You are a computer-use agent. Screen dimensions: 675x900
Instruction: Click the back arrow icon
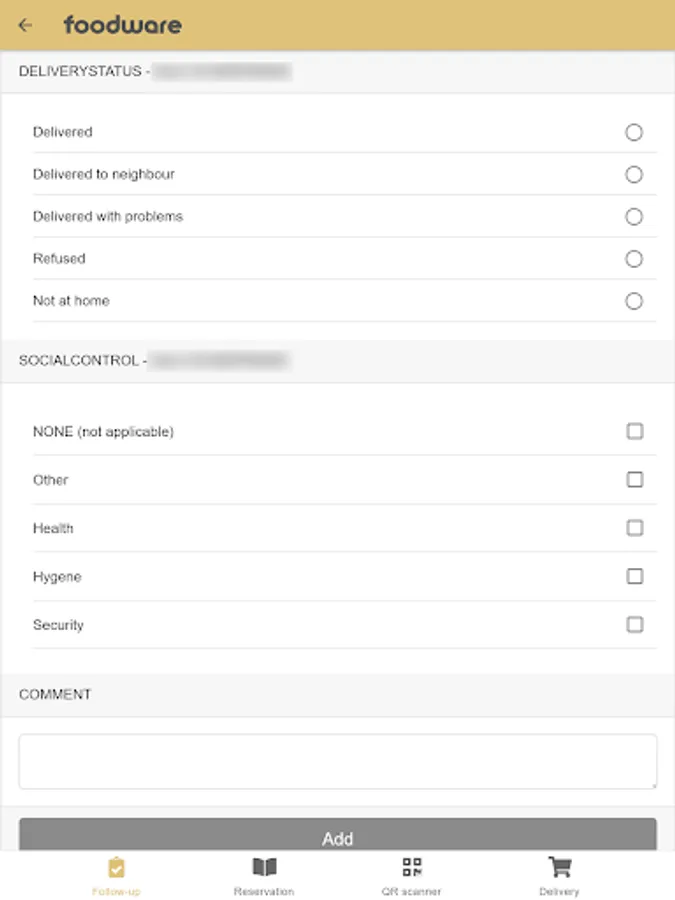coord(26,25)
